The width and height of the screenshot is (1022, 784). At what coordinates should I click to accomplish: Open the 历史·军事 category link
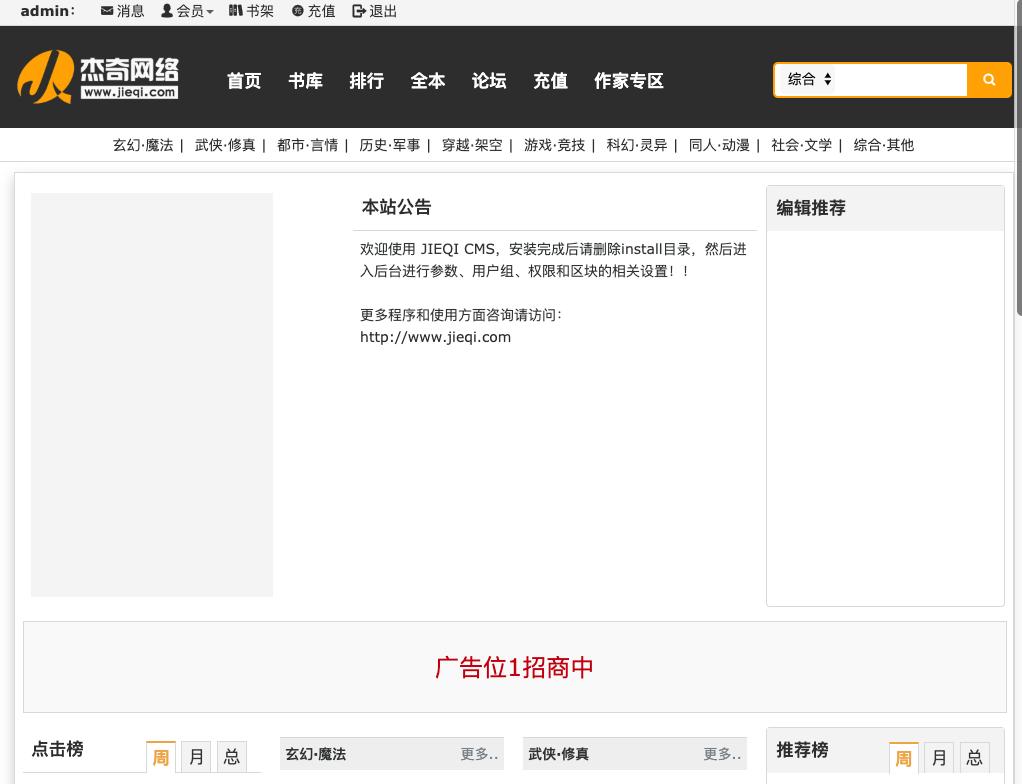click(x=390, y=145)
